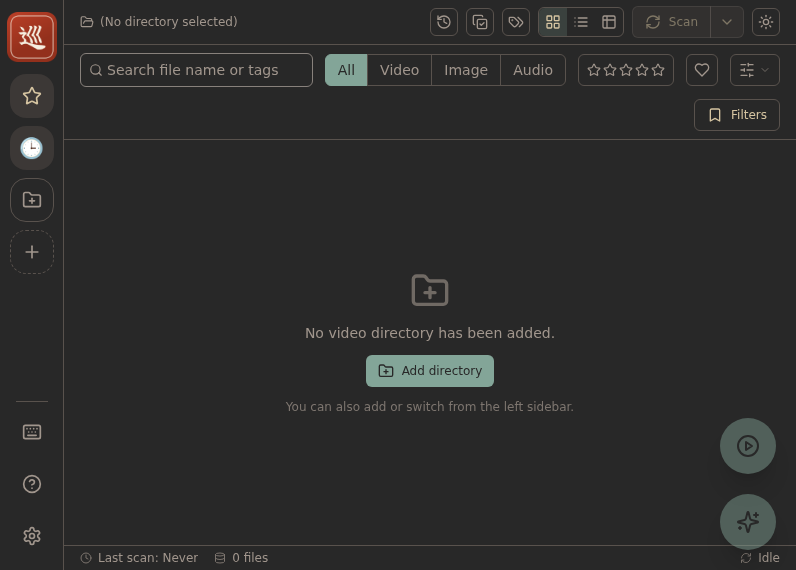Viewport: 796px width, 570px height.
Task: Open the favorites star in the sidebar
Action: 32,96
